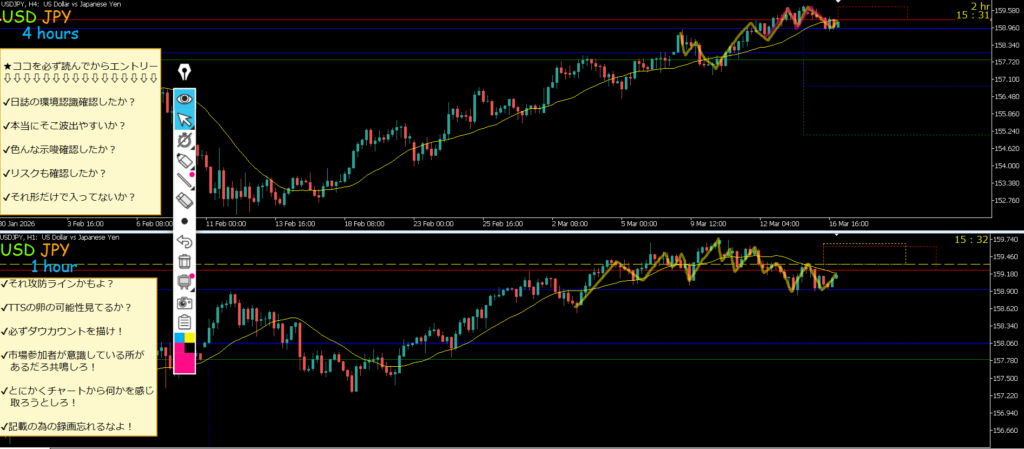
Task: Click the black dot brush size button
Action: coord(185,221)
